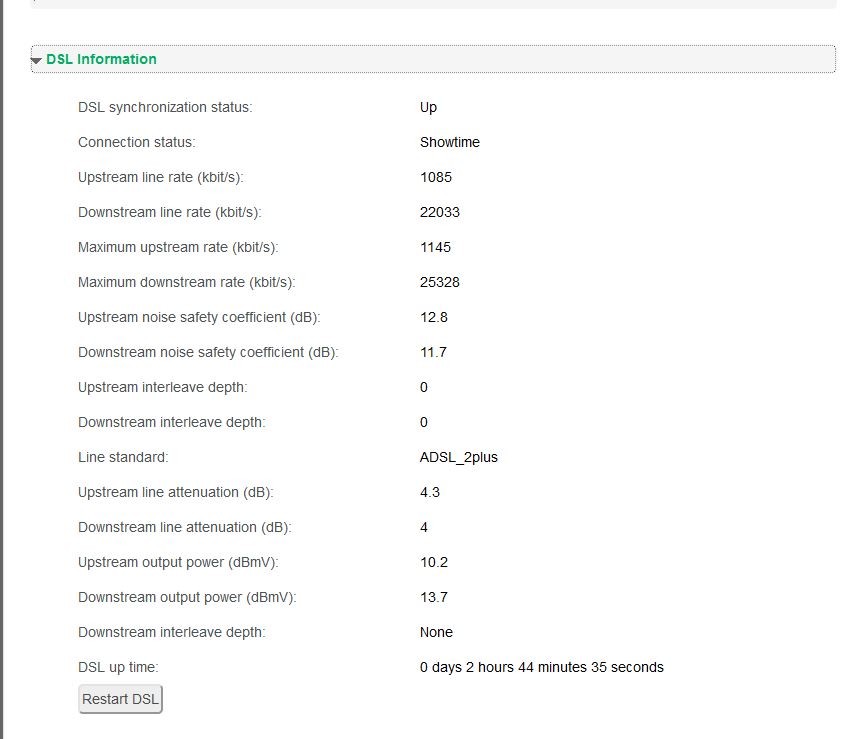This screenshot has height=739, width=841.
Task: Select the maximum upstream rate value 1145
Action: (x=435, y=247)
